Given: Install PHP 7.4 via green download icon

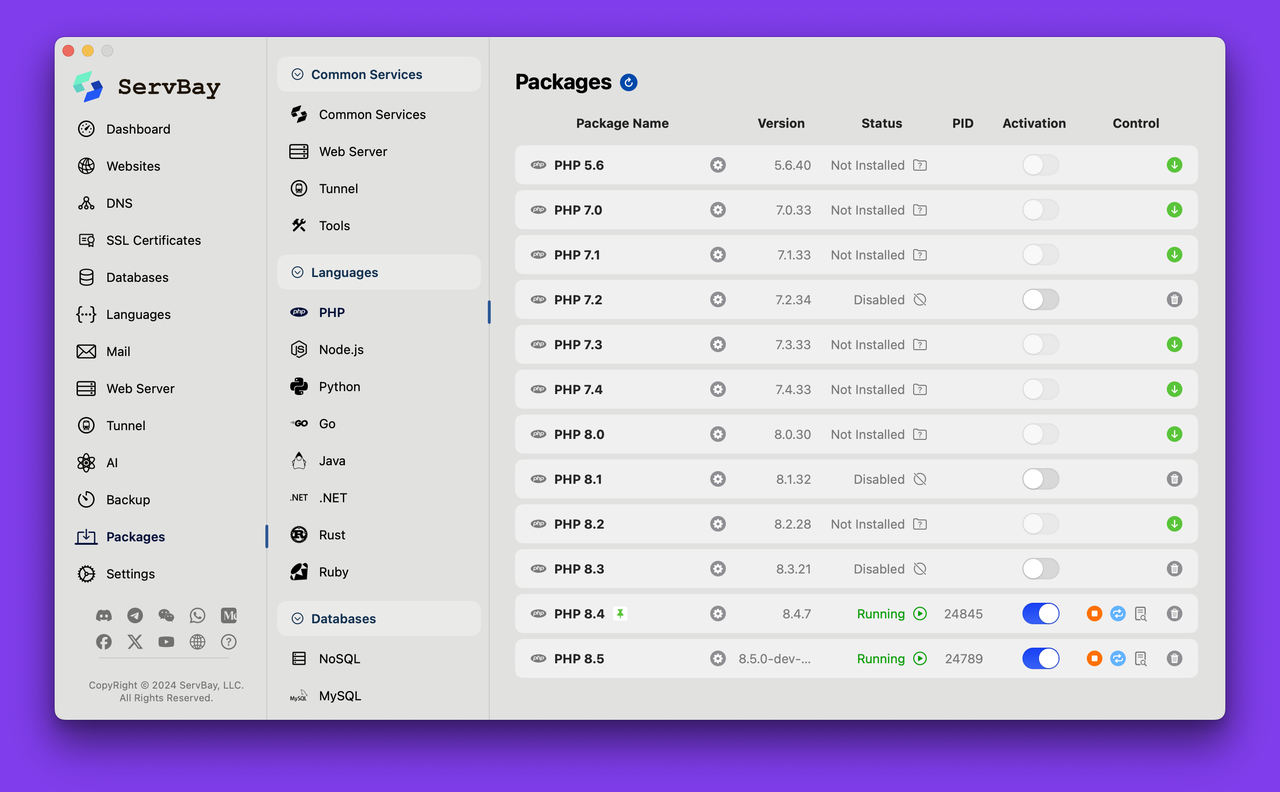Looking at the screenshot, I should tap(1174, 389).
